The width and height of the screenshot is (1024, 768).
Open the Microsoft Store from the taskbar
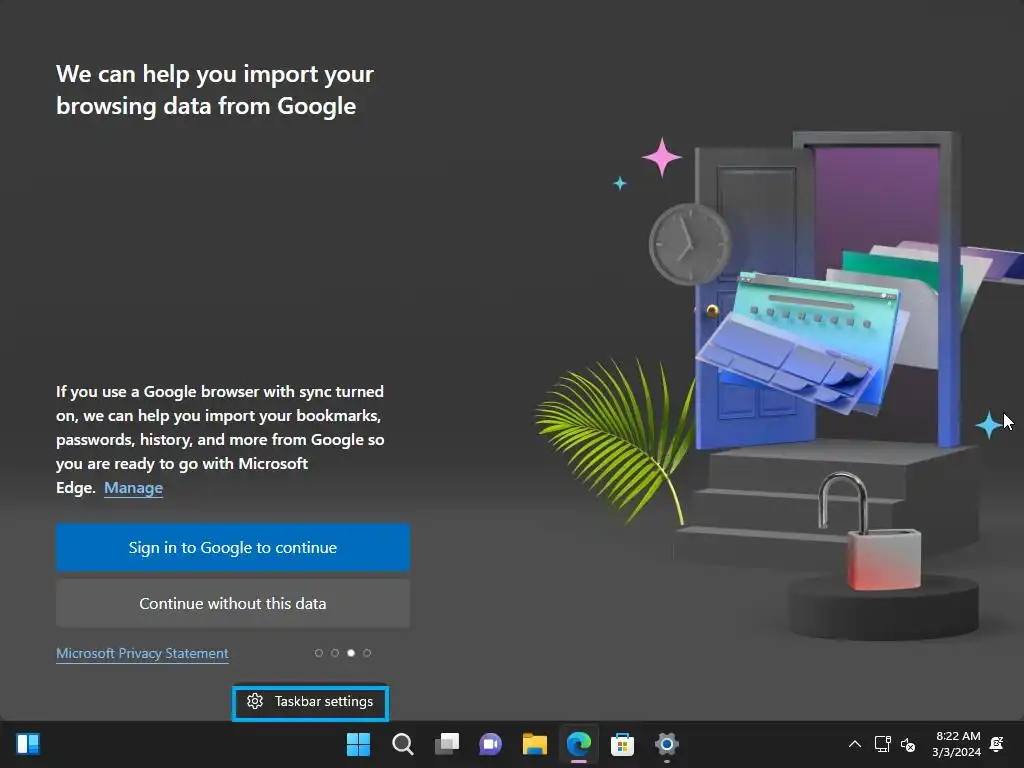point(622,744)
